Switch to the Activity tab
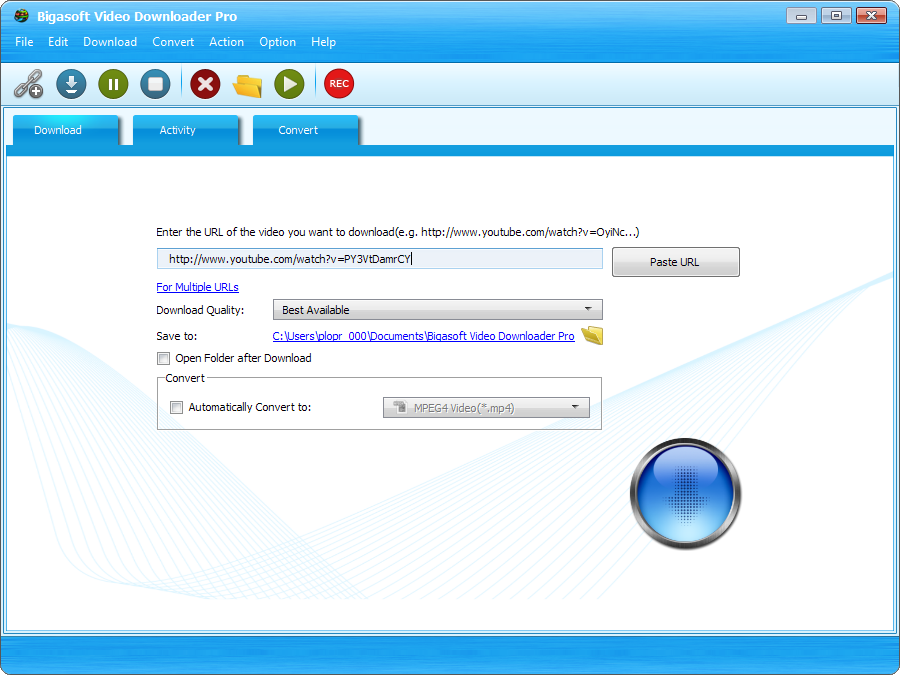The width and height of the screenshot is (900, 675). click(177, 130)
